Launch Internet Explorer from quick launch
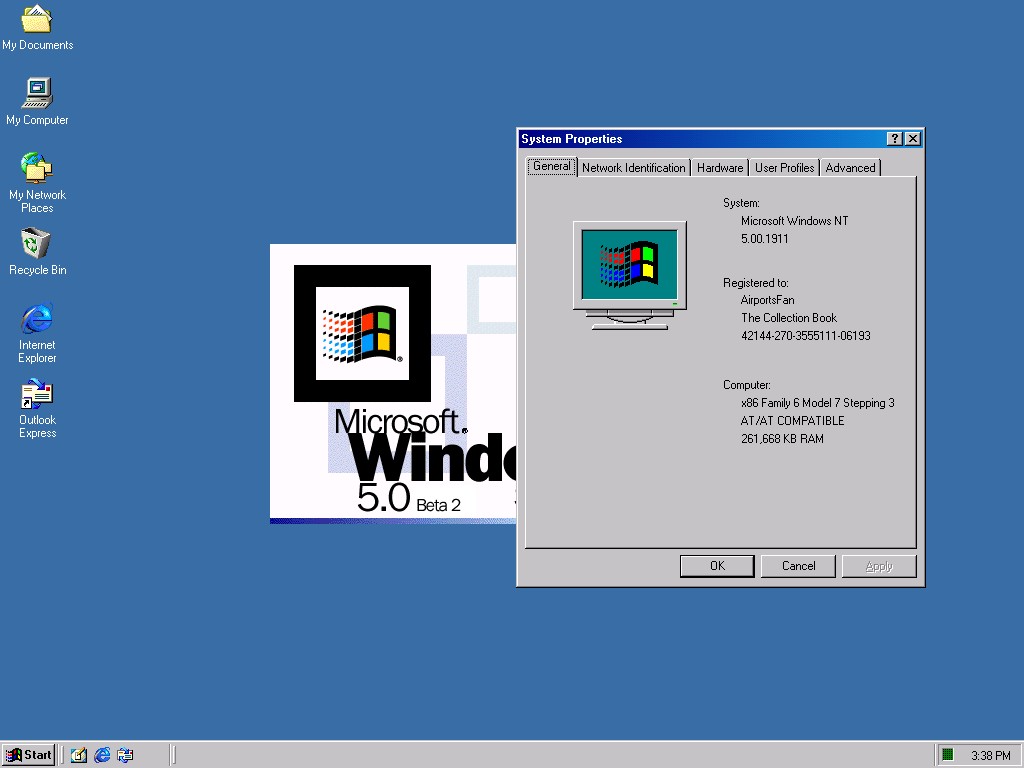Screen dimensions: 1024x768 (x=102, y=756)
